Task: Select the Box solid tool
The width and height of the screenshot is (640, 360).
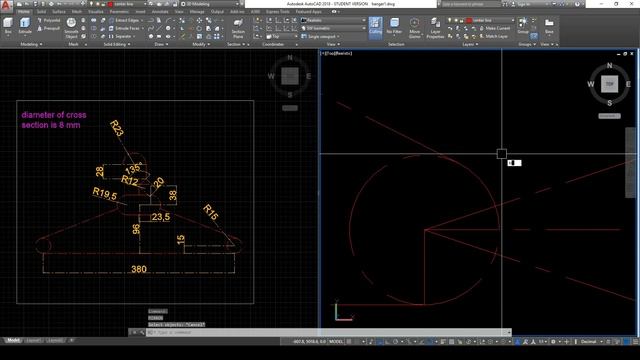Action: pyautogui.click(x=8, y=26)
